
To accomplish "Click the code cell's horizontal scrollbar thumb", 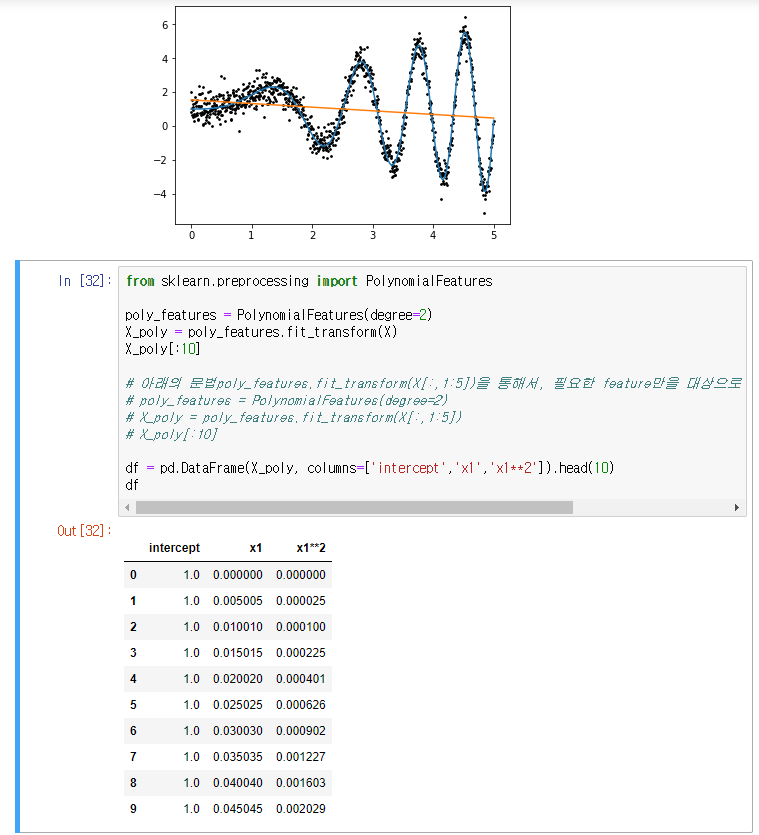I will (x=354, y=507).
